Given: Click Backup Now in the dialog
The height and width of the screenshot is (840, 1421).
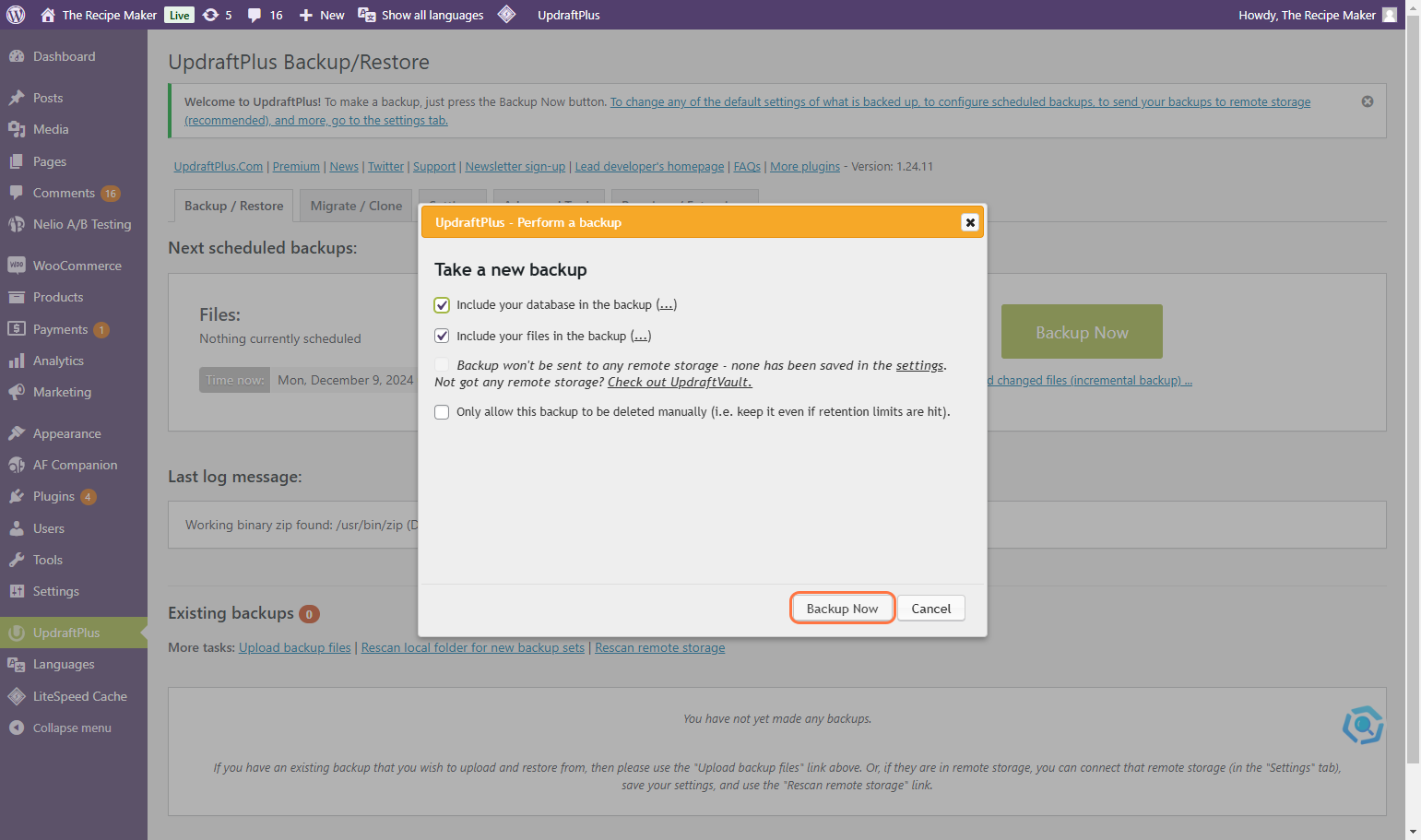Looking at the screenshot, I should click(x=842, y=609).
